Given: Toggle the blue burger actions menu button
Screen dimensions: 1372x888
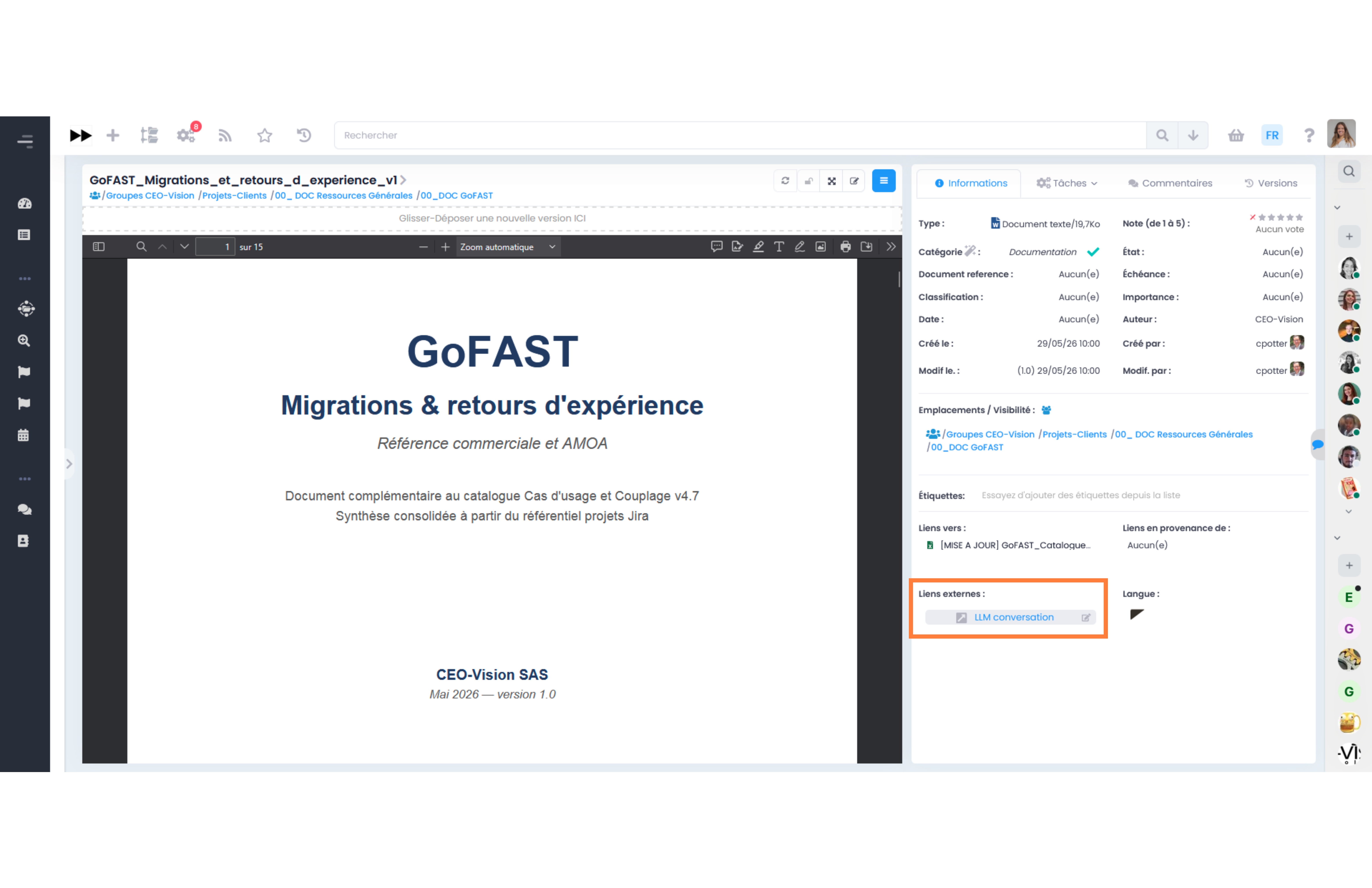Looking at the screenshot, I should 884,180.
